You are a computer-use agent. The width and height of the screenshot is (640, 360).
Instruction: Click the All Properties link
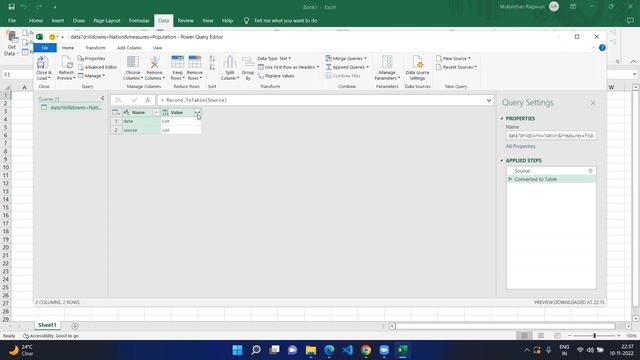coord(520,146)
